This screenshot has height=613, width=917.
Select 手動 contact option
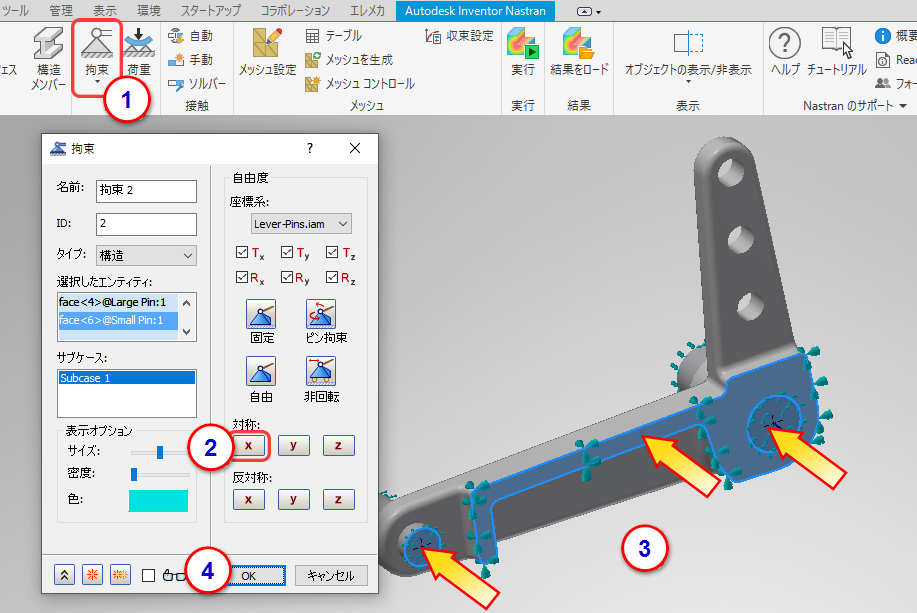191,60
